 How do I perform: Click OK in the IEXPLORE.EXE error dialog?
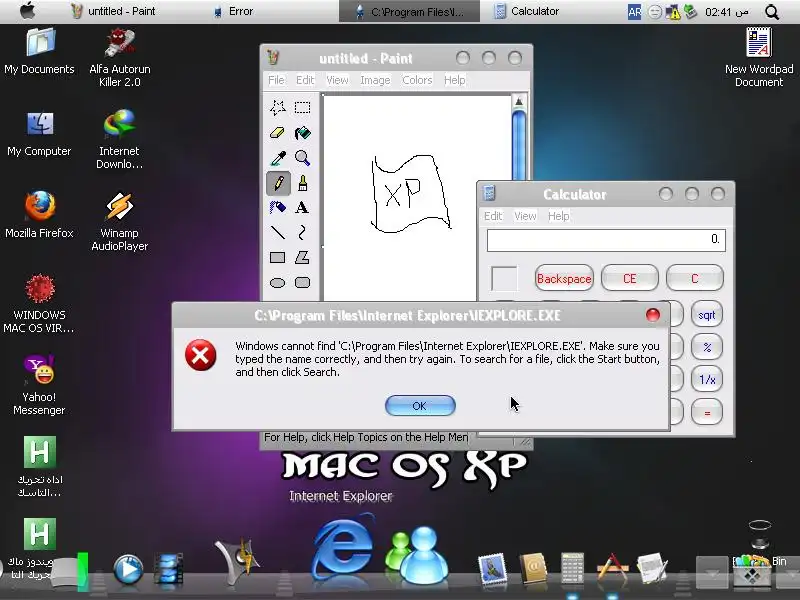[x=420, y=406]
